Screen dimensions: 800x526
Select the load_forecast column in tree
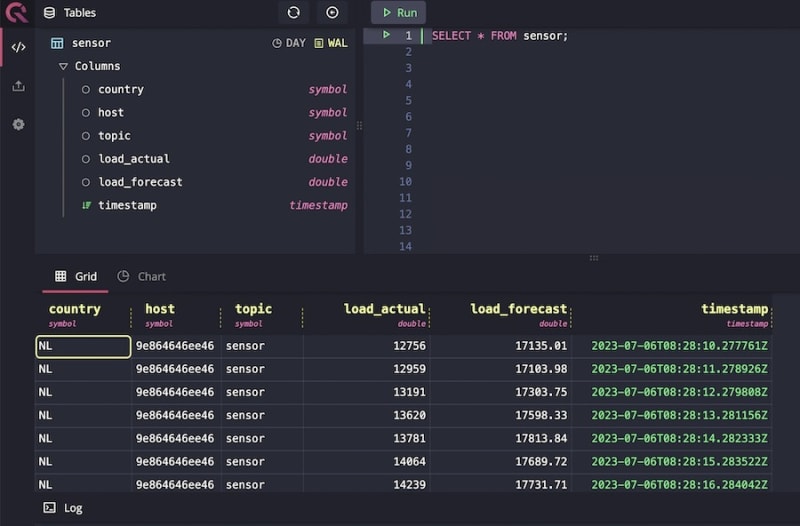coord(140,182)
